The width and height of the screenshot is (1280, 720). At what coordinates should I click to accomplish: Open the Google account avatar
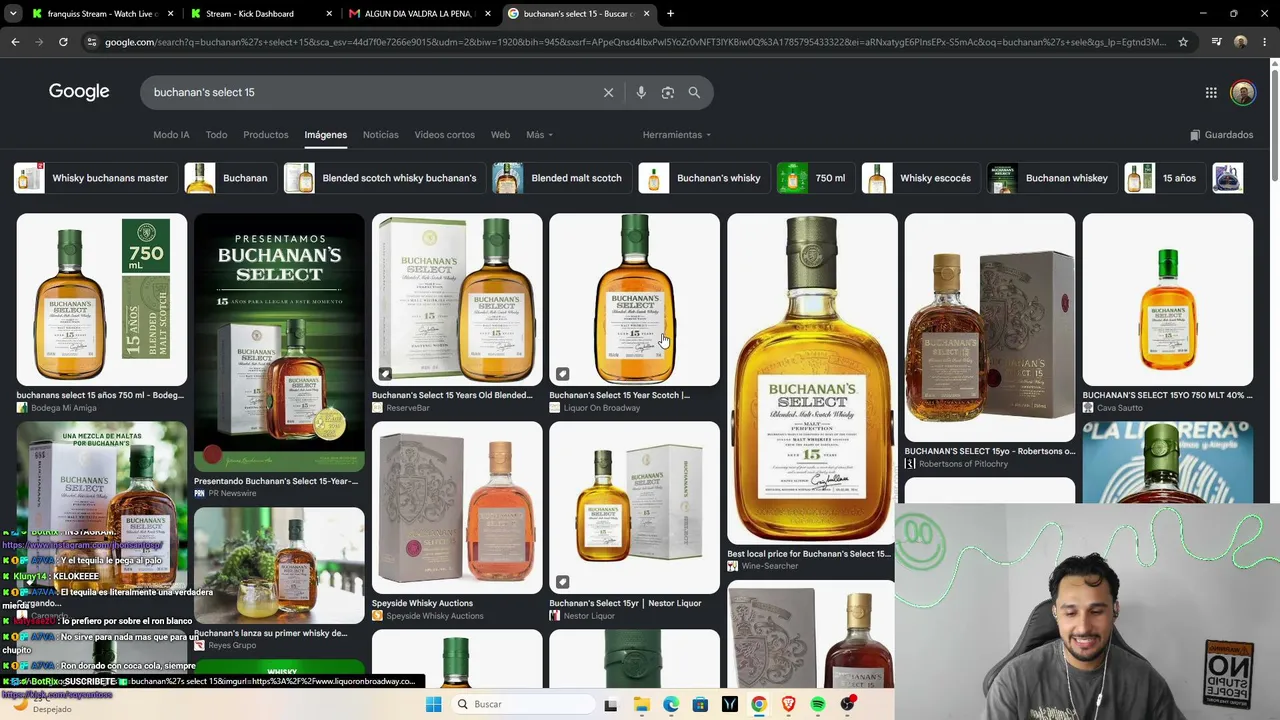(x=1243, y=92)
